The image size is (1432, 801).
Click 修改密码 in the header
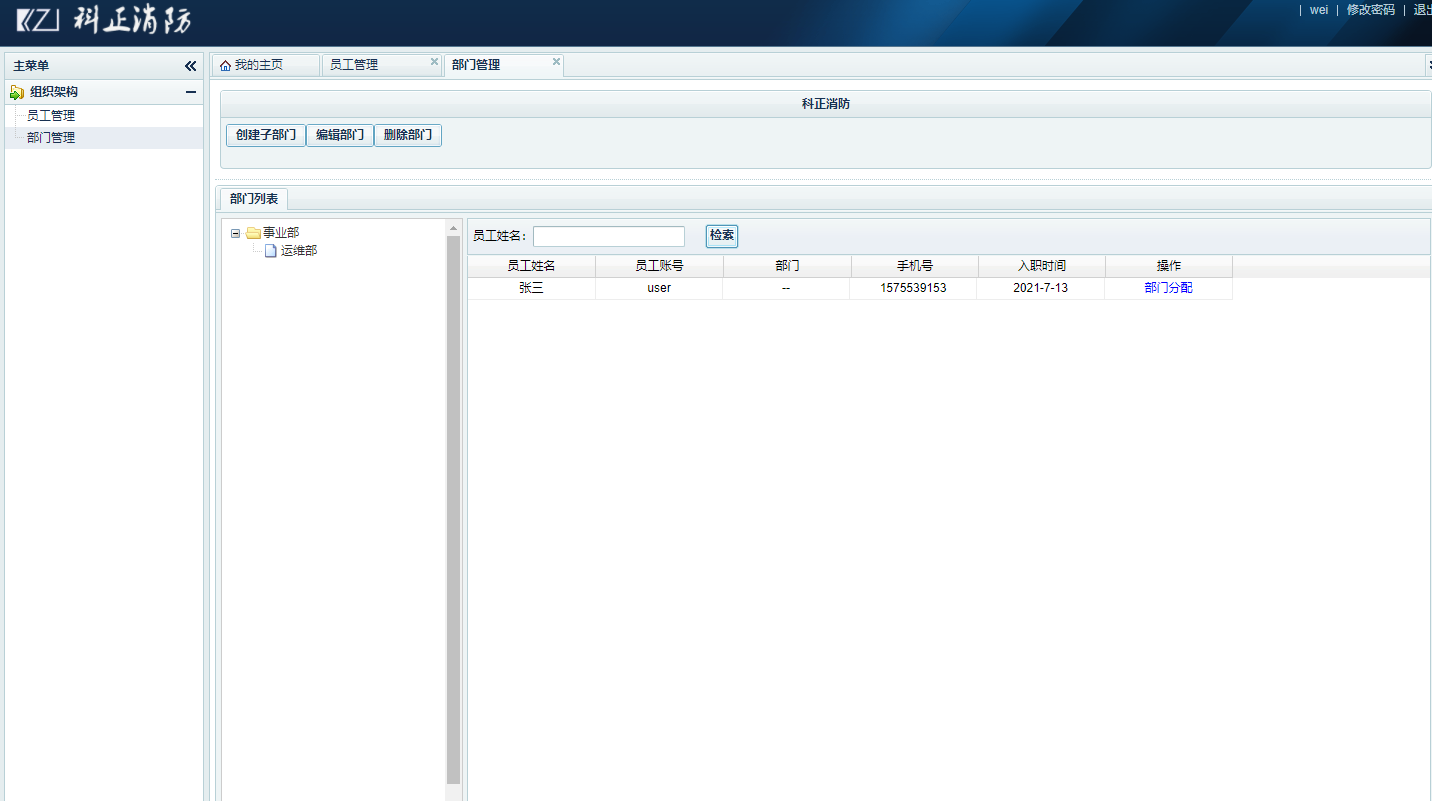[x=1370, y=10]
